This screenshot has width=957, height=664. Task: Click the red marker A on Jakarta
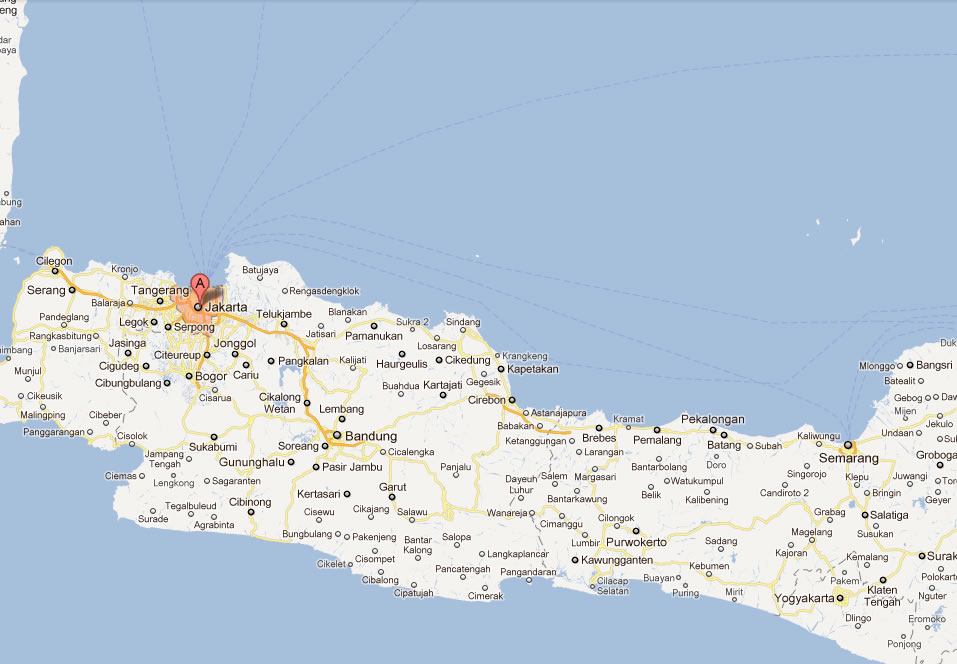[x=199, y=285]
